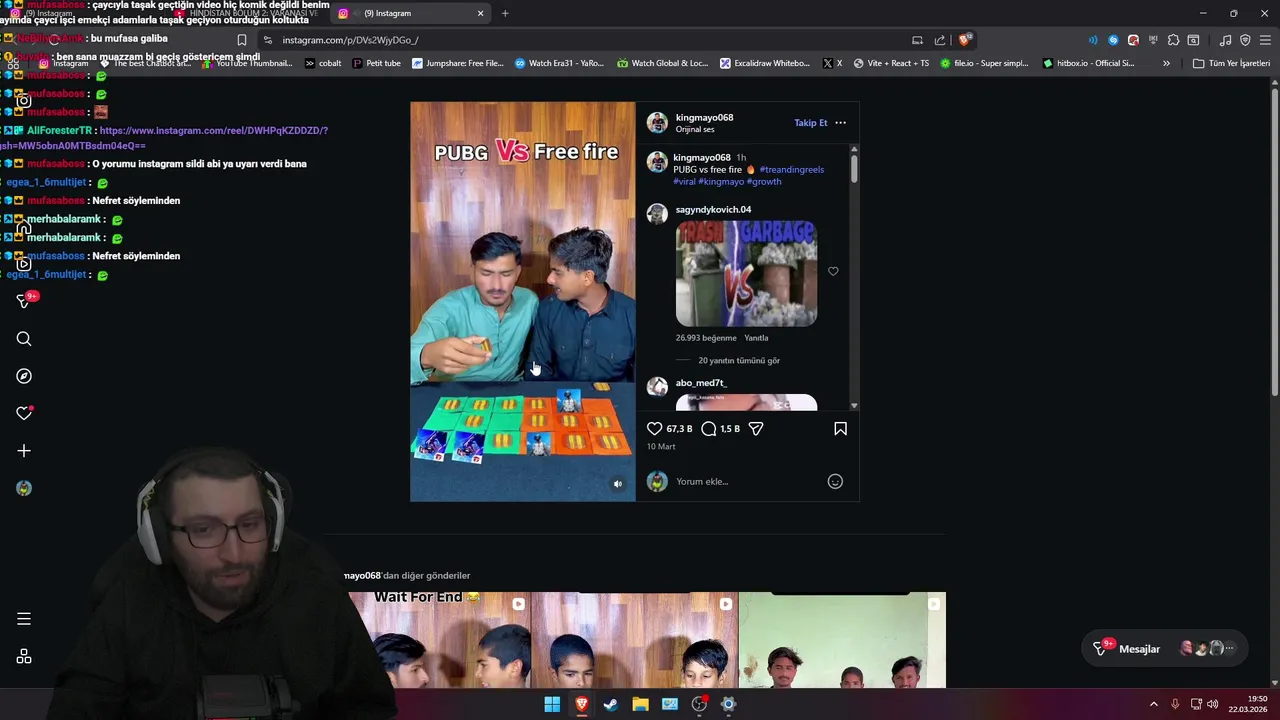
Task: Open the TRASH vs GARBAGE comment GIF
Action: tap(746, 274)
